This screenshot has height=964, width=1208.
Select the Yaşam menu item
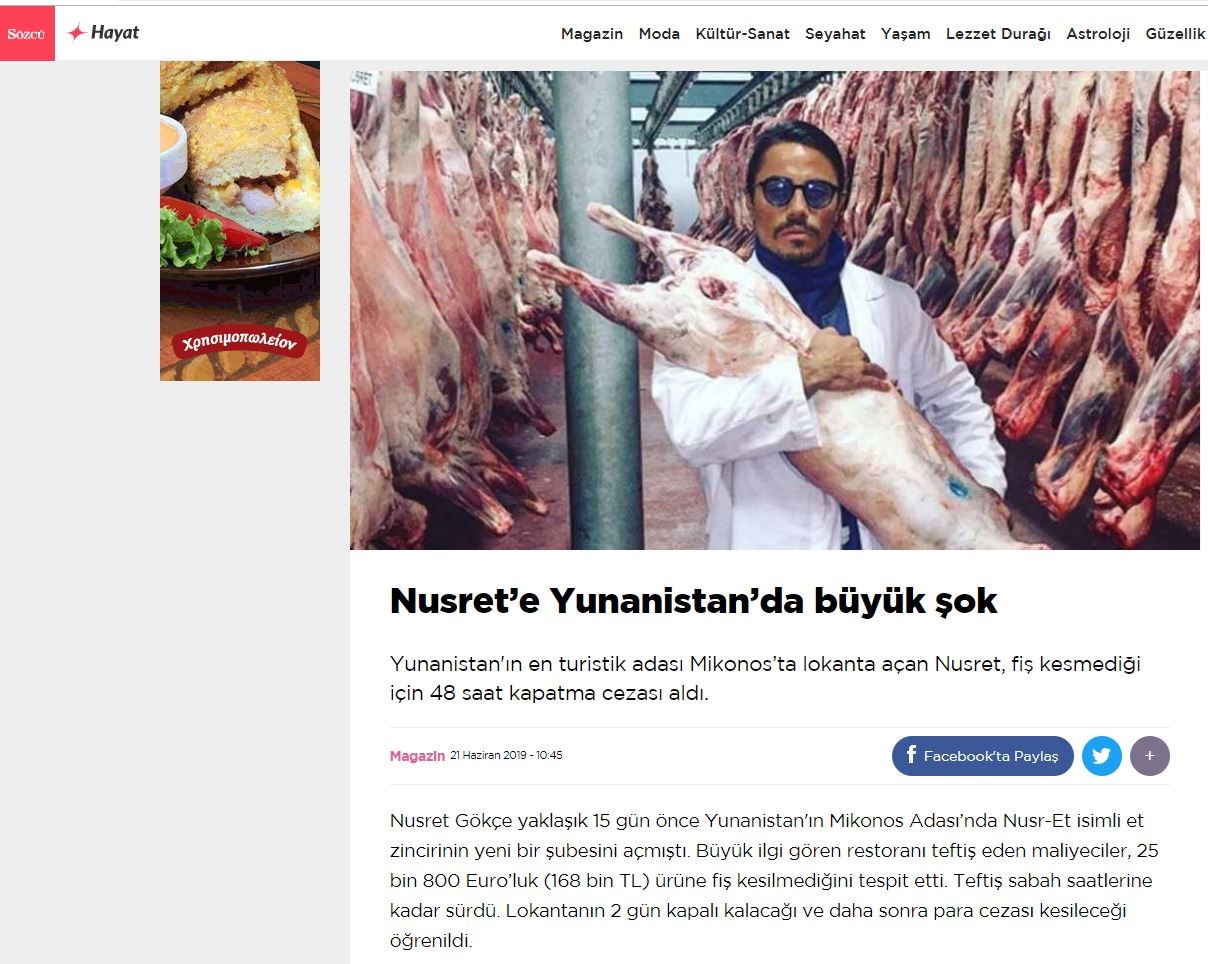tap(906, 34)
